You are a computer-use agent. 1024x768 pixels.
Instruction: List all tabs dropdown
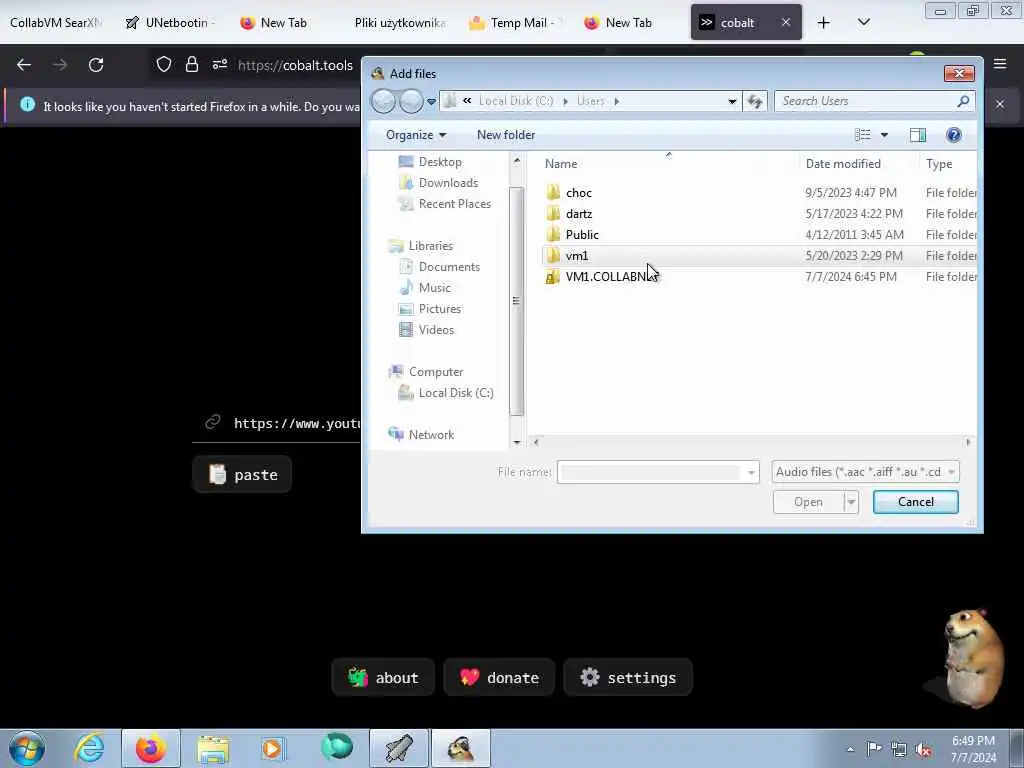(x=863, y=22)
